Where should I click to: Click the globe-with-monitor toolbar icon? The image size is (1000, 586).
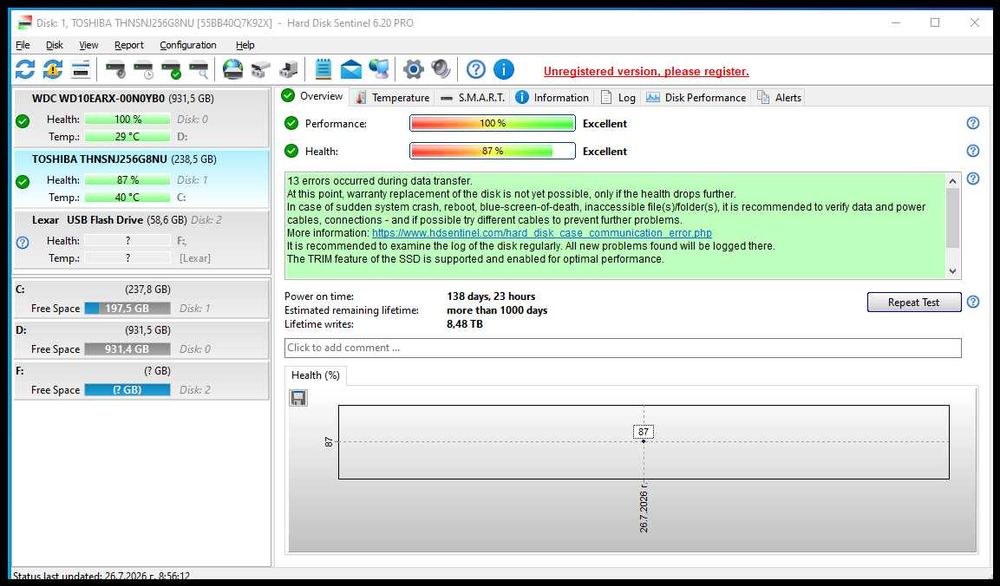click(379, 70)
